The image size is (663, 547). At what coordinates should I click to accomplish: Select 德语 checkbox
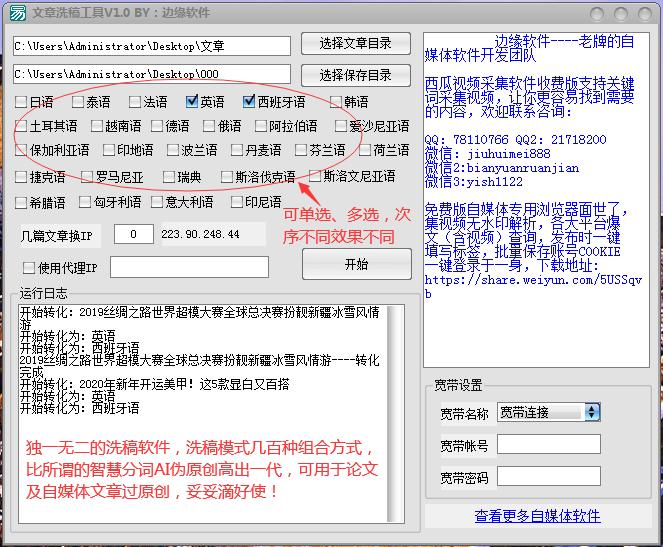click(x=157, y=126)
